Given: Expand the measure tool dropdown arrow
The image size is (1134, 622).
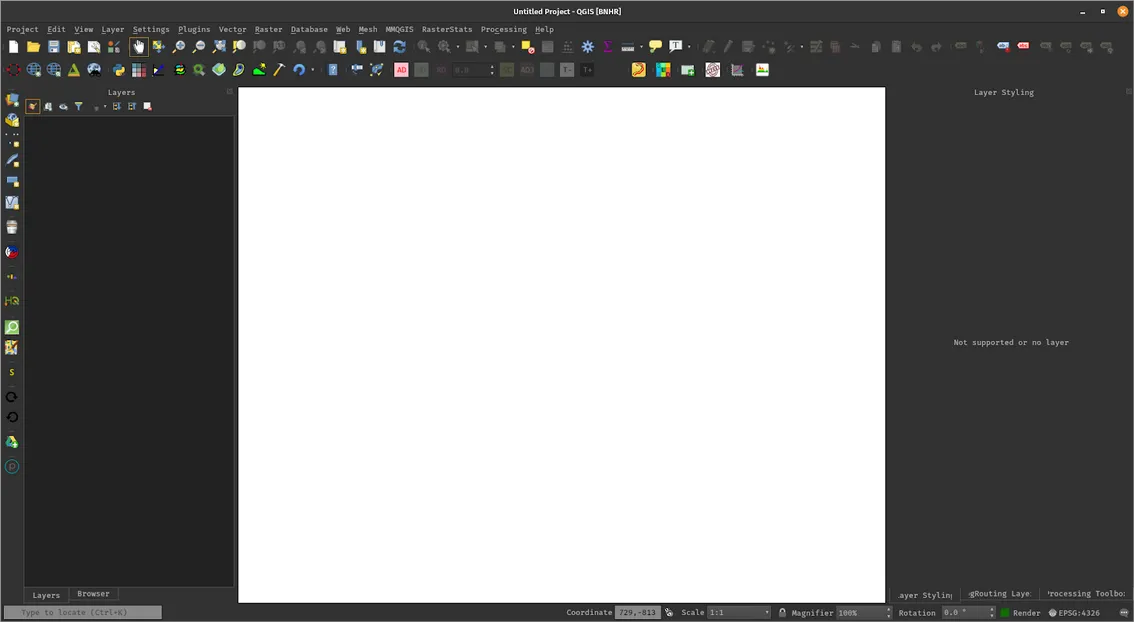Looking at the screenshot, I should [x=640, y=46].
